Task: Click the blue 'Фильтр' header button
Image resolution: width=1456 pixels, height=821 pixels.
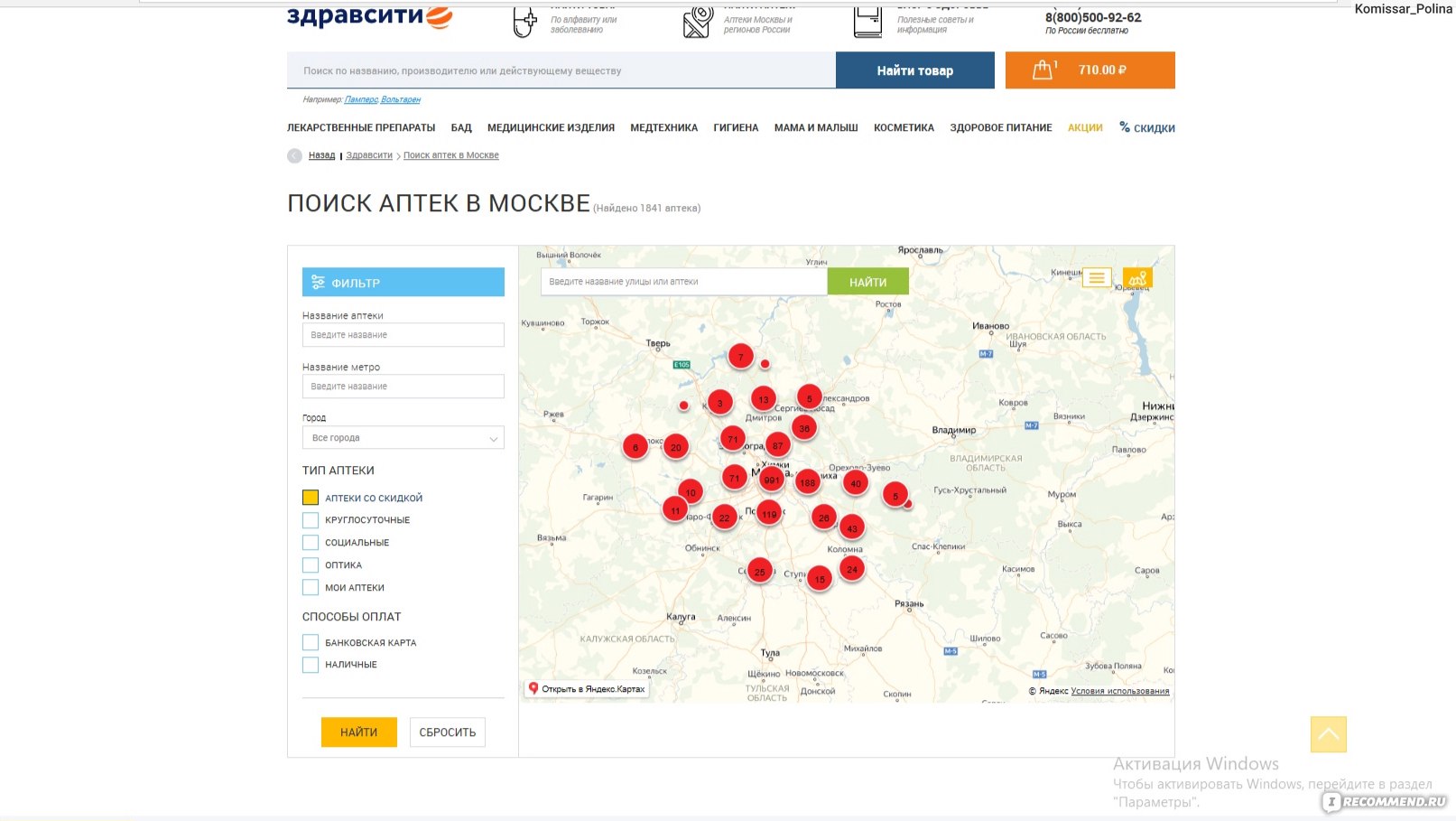Action: pyautogui.click(x=403, y=283)
